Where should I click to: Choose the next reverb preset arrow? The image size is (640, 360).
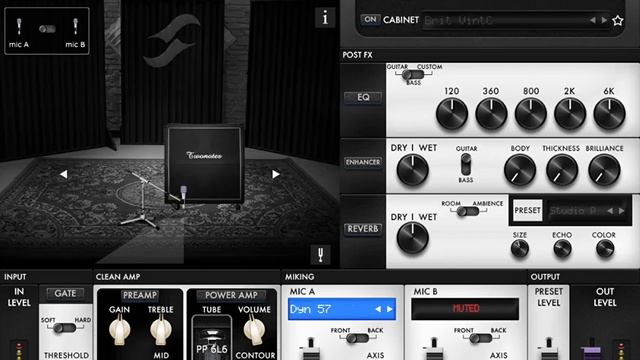pyautogui.click(x=621, y=211)
